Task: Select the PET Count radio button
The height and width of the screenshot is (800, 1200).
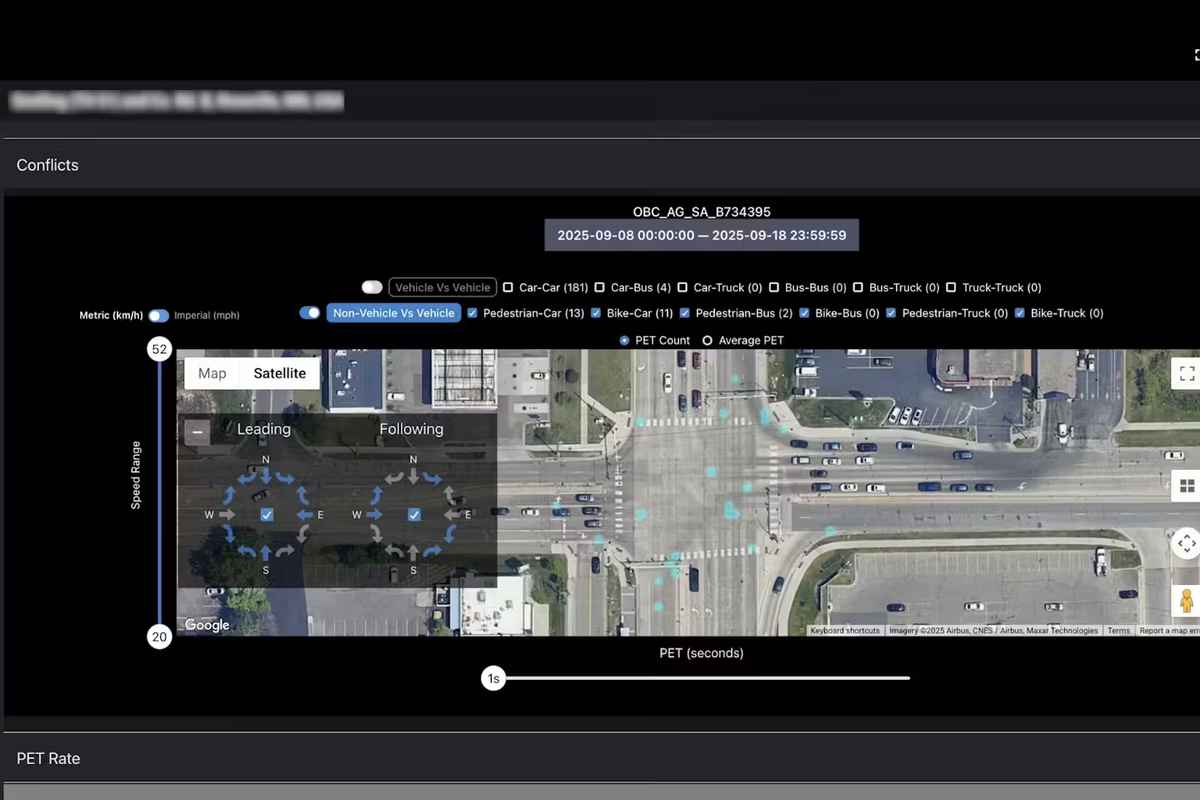Action: point(625,341)
